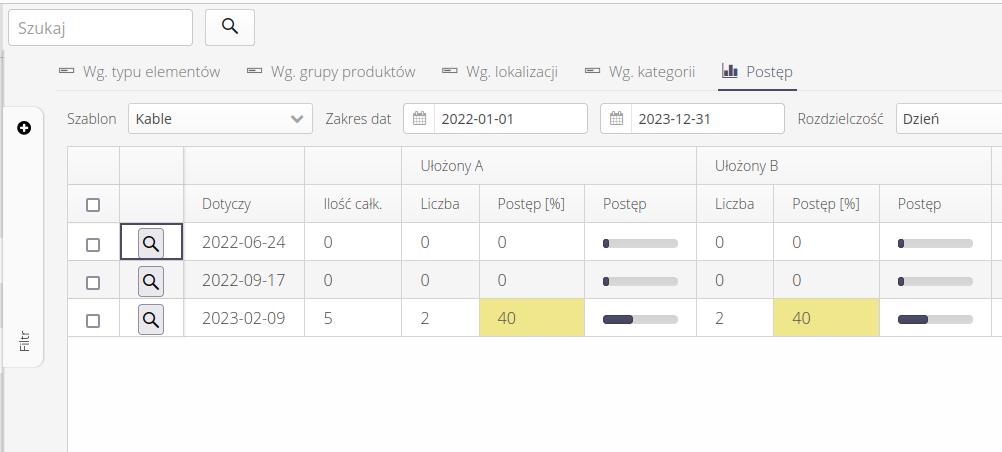This screenshot has width=1002, height=452.
Task: Click Liczba value 2 under Ułożony B
Action: click(x=720, y=318)
